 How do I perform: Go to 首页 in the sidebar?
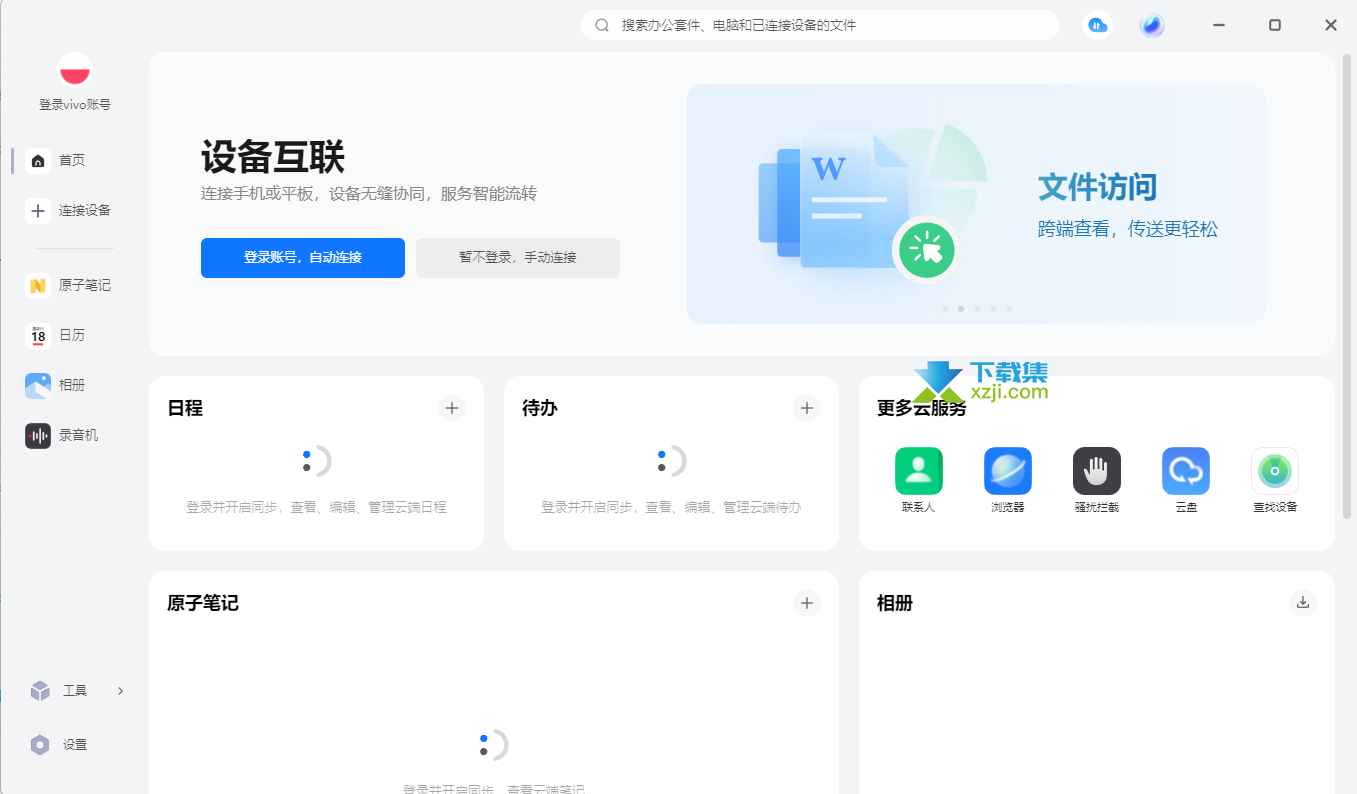point(70,160)
